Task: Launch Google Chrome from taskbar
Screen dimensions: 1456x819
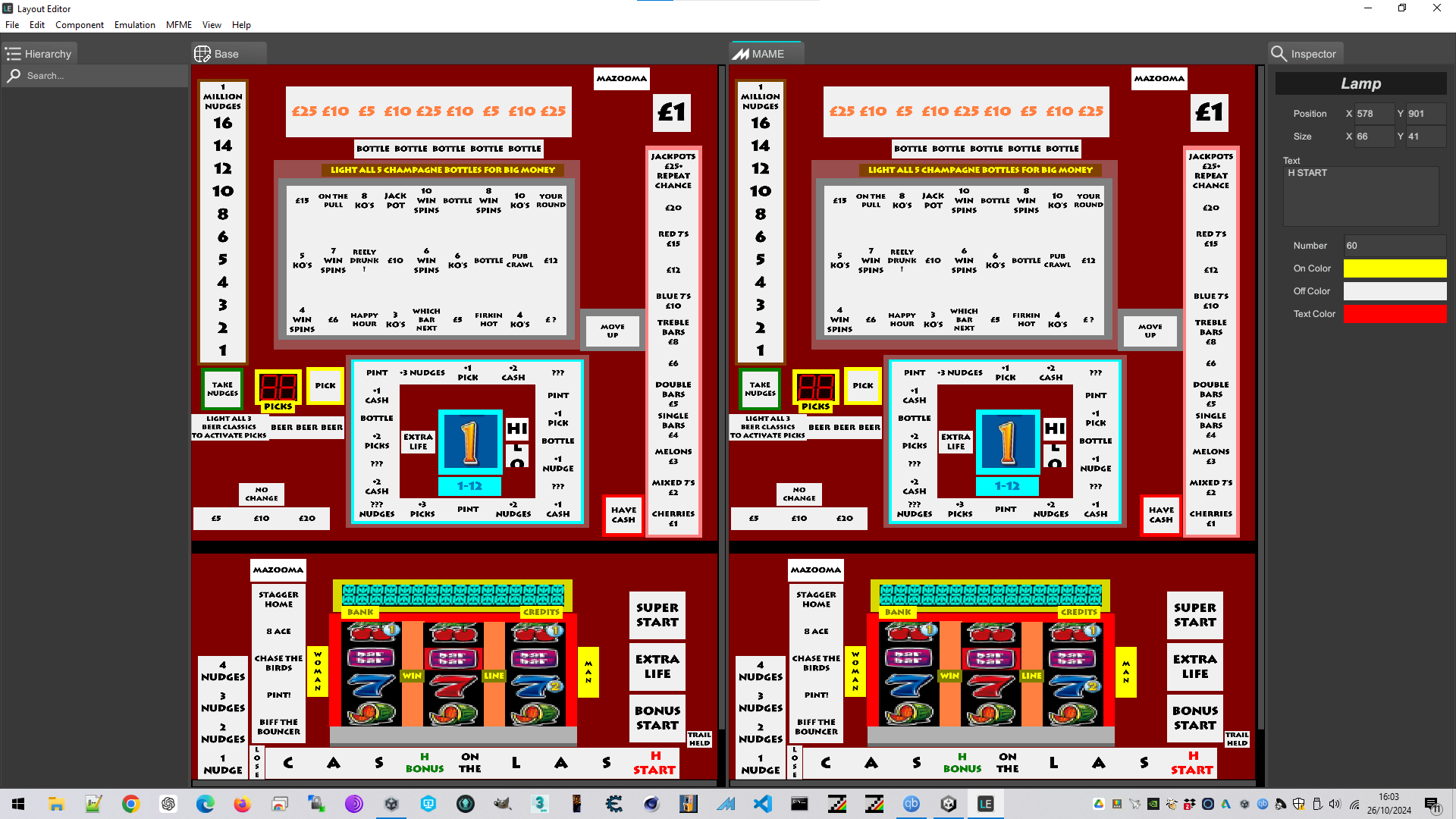Action: coord(130,804)
